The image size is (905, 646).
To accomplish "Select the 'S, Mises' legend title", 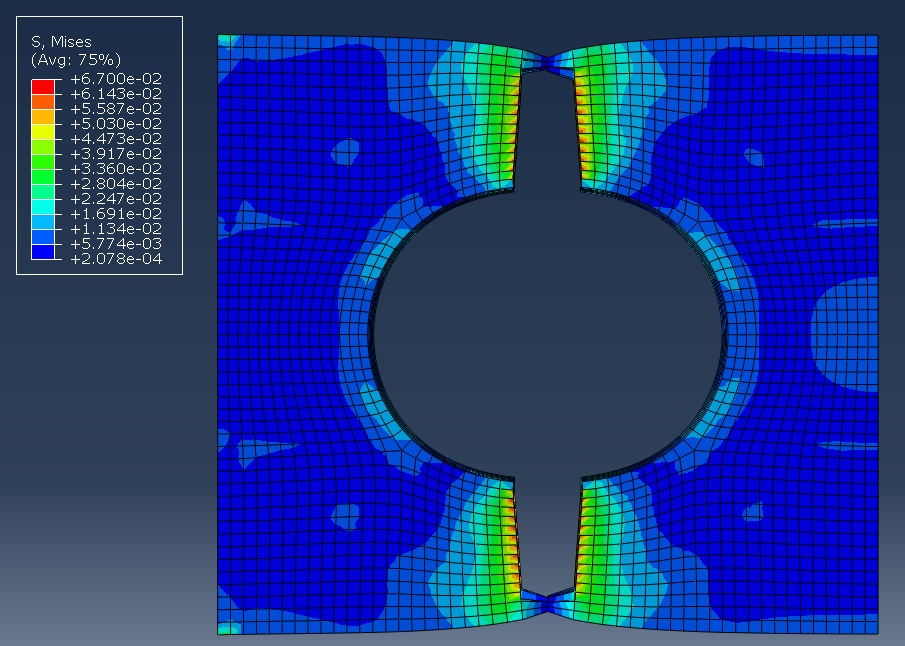I will pos(61,42).
